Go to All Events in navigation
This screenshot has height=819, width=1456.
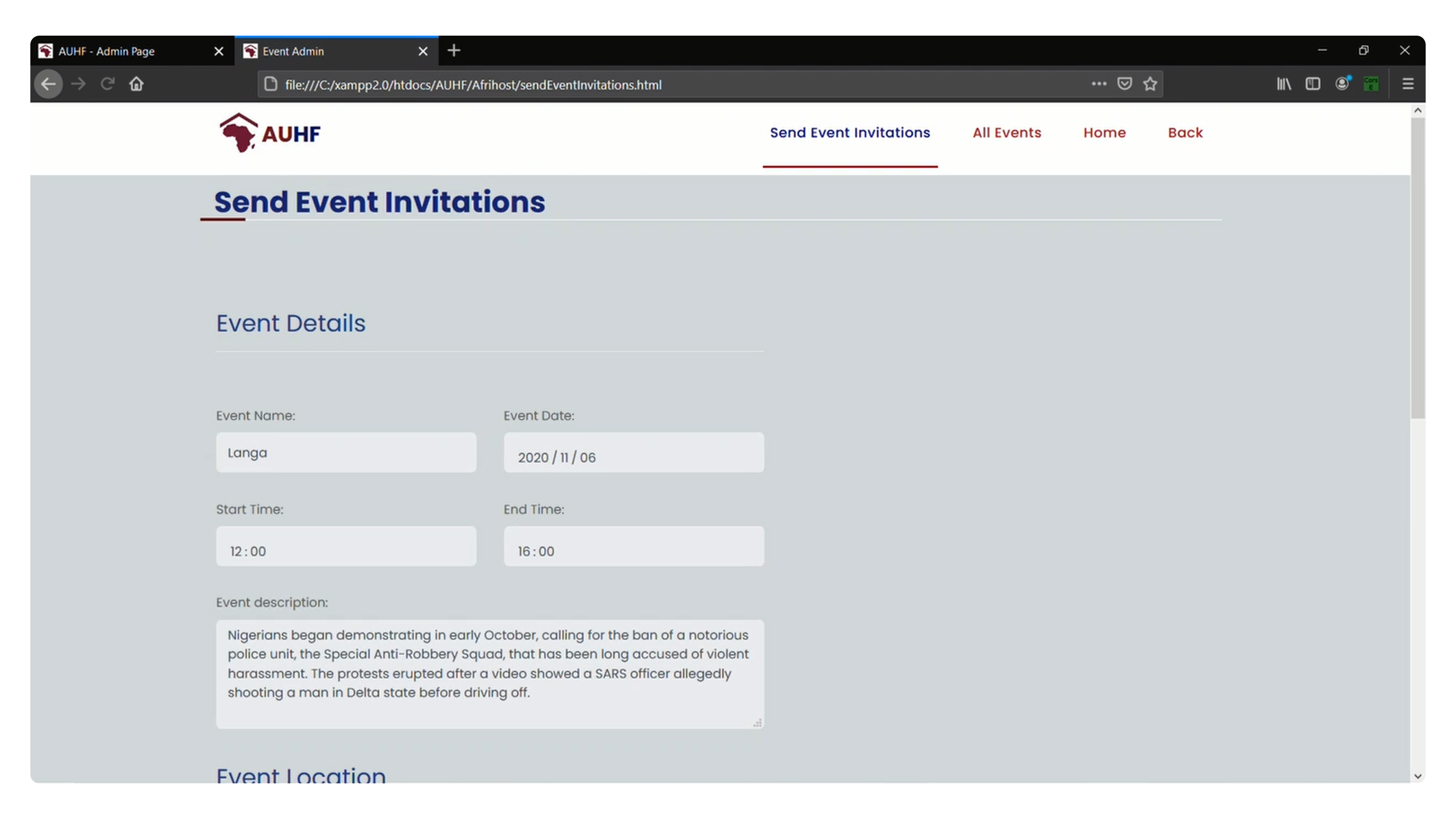(1007, 132)
